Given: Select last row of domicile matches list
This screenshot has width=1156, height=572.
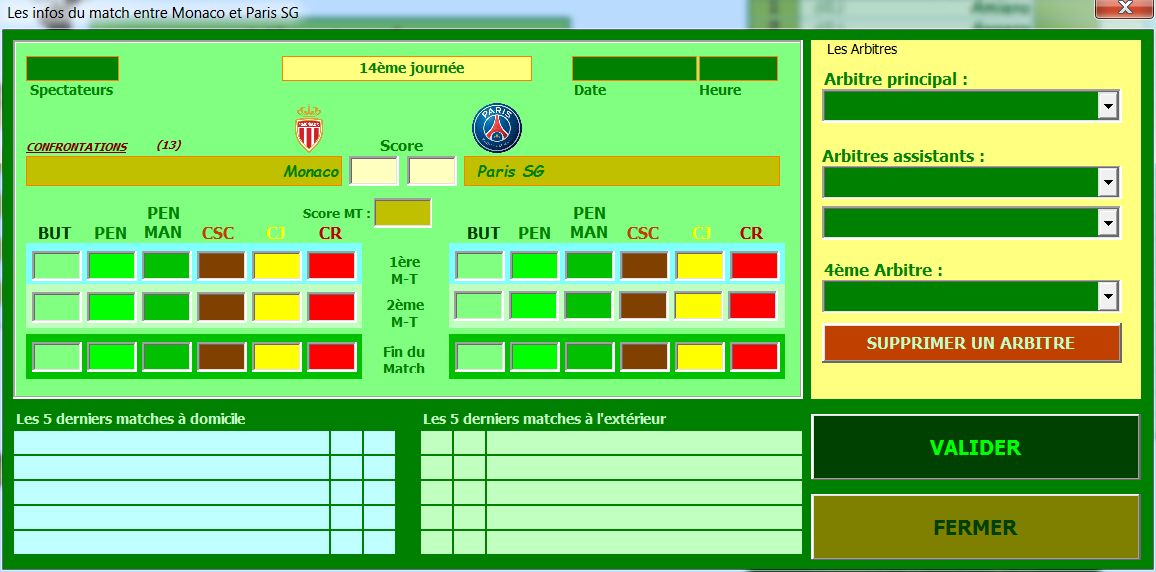Looking at the screenshot, I should click(x=204, y=543).
